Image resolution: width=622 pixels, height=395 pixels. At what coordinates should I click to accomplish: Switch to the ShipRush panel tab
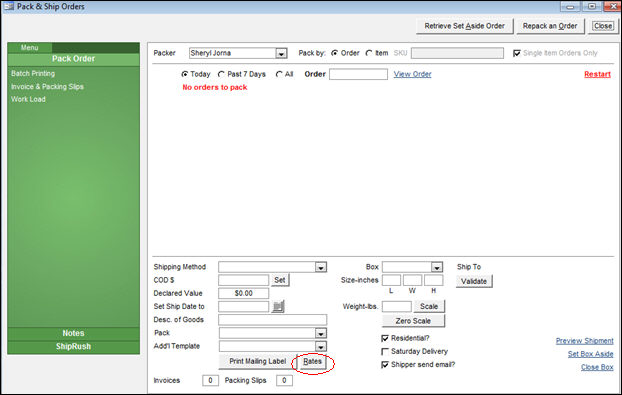point(73,346)
